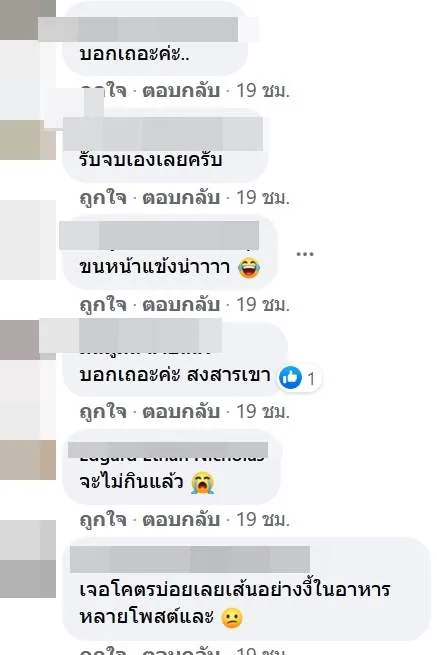Like the ขนหน้าแข้งน่าาาา comment
The width and height of the screenshot is (437, 655).
point(103,305)
